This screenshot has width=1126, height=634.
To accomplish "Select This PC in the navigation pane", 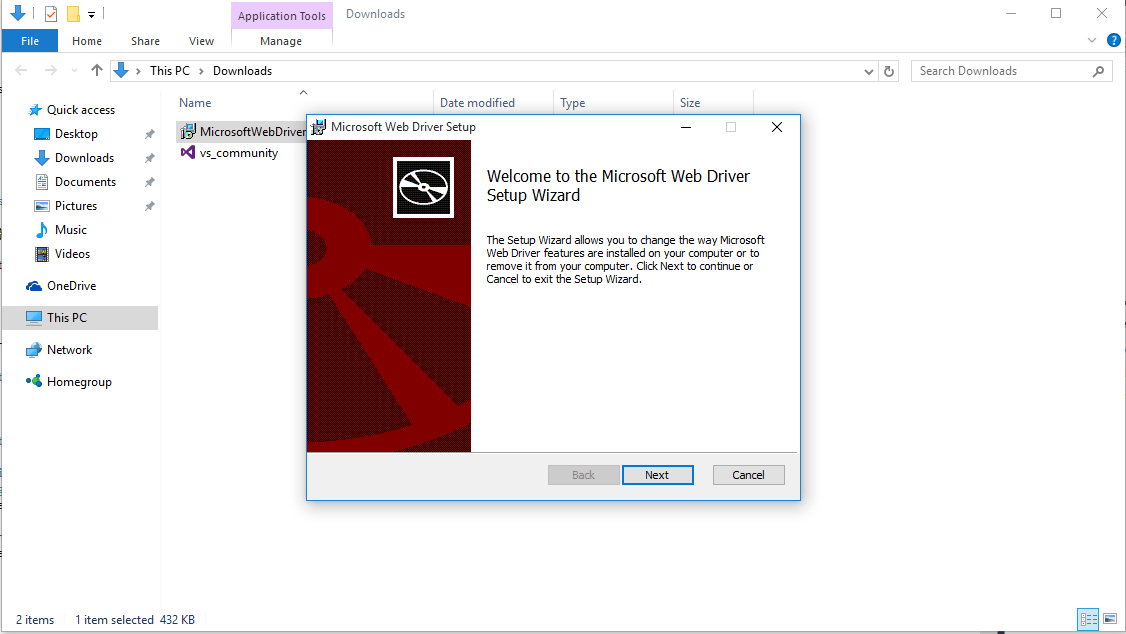I will [80, 317].
